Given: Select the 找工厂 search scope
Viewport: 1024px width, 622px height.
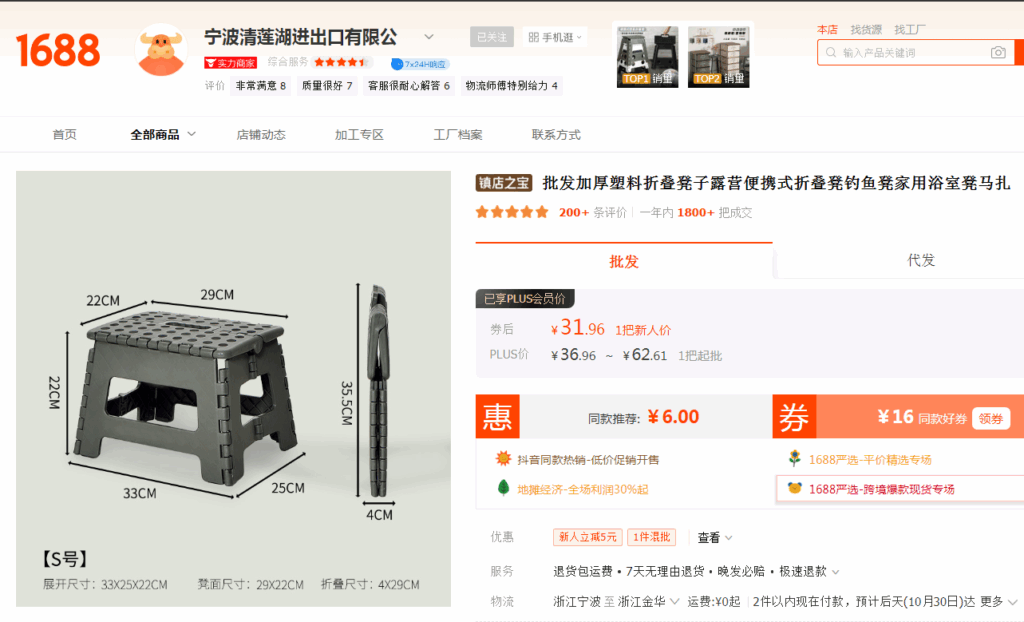Looking at the screenshot, I should coord(910,29).
